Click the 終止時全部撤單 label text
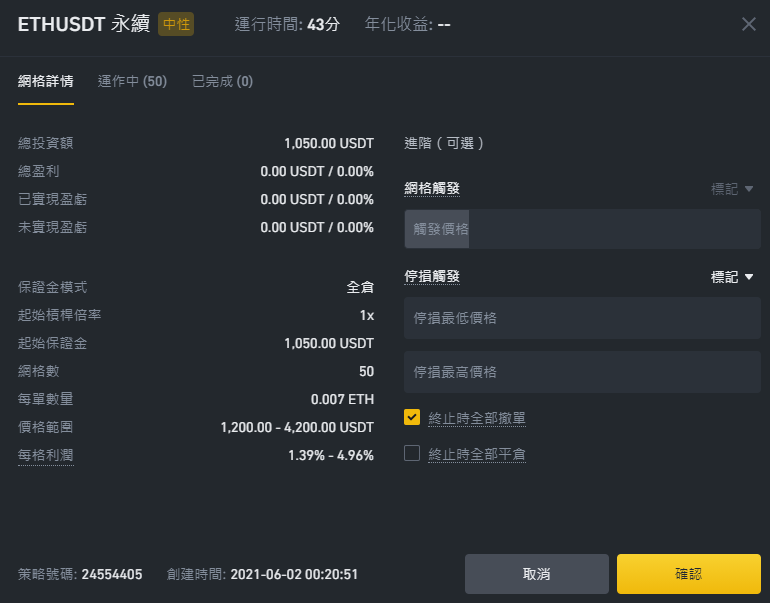 [477, 418]
